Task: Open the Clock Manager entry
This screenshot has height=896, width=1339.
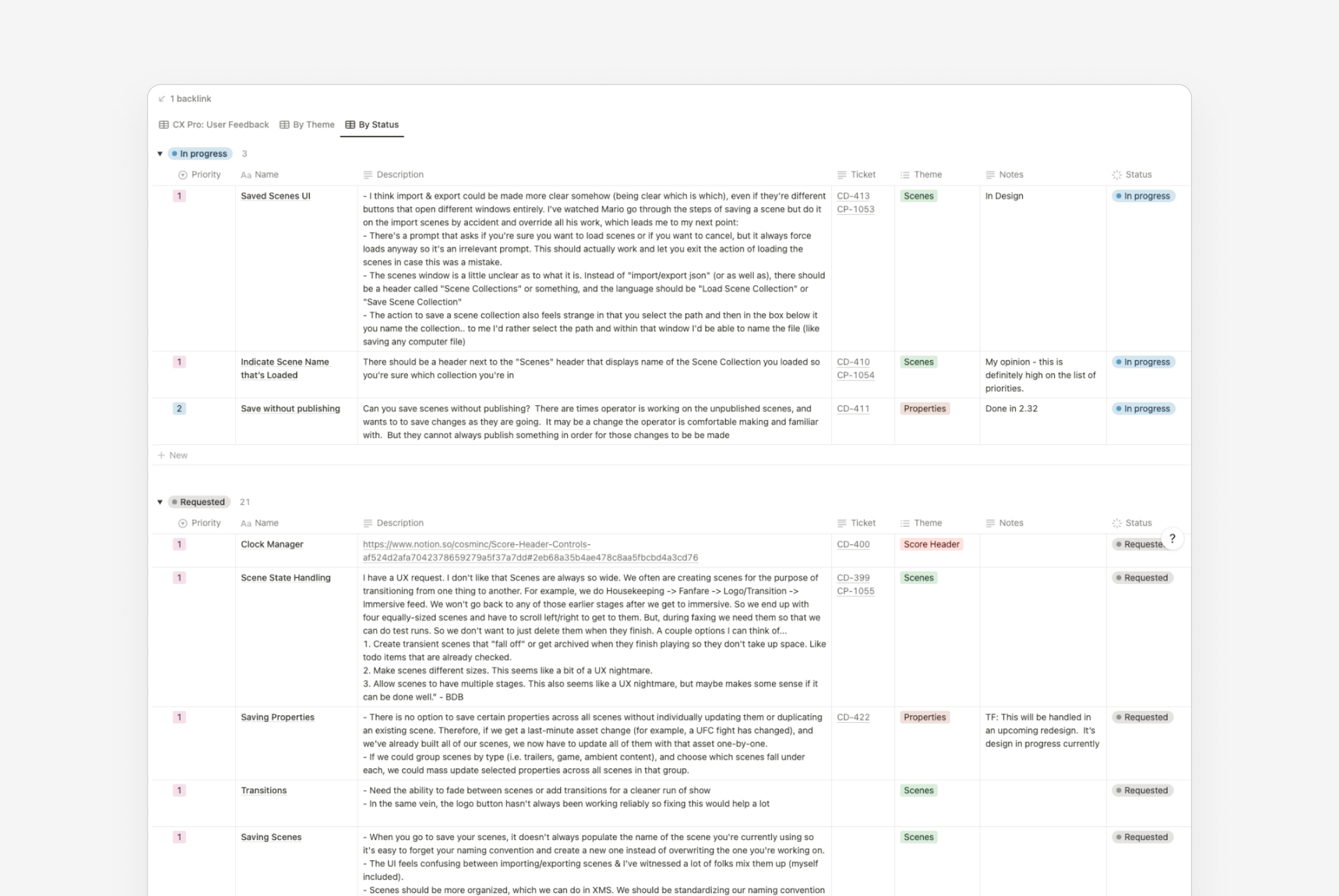Action: tap(272, 544)
